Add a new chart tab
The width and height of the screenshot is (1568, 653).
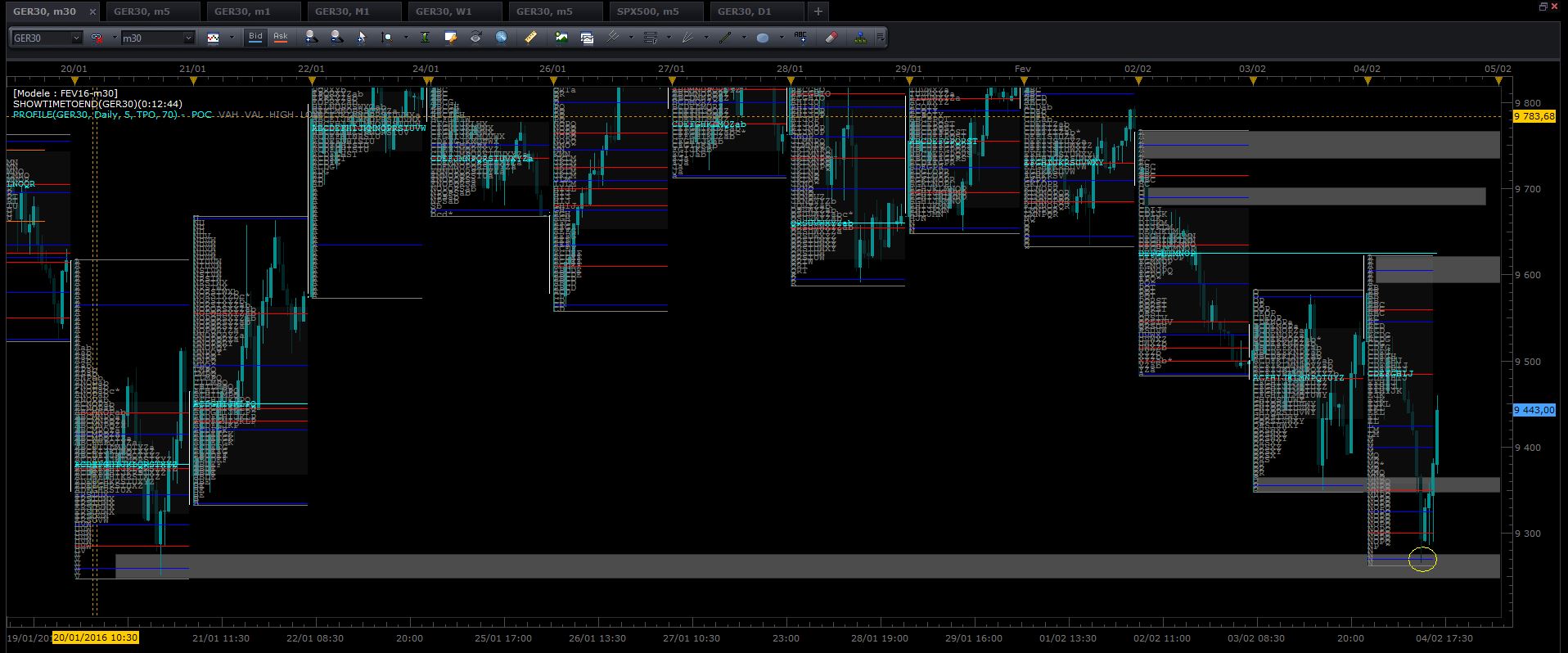(x=818, y=11)
